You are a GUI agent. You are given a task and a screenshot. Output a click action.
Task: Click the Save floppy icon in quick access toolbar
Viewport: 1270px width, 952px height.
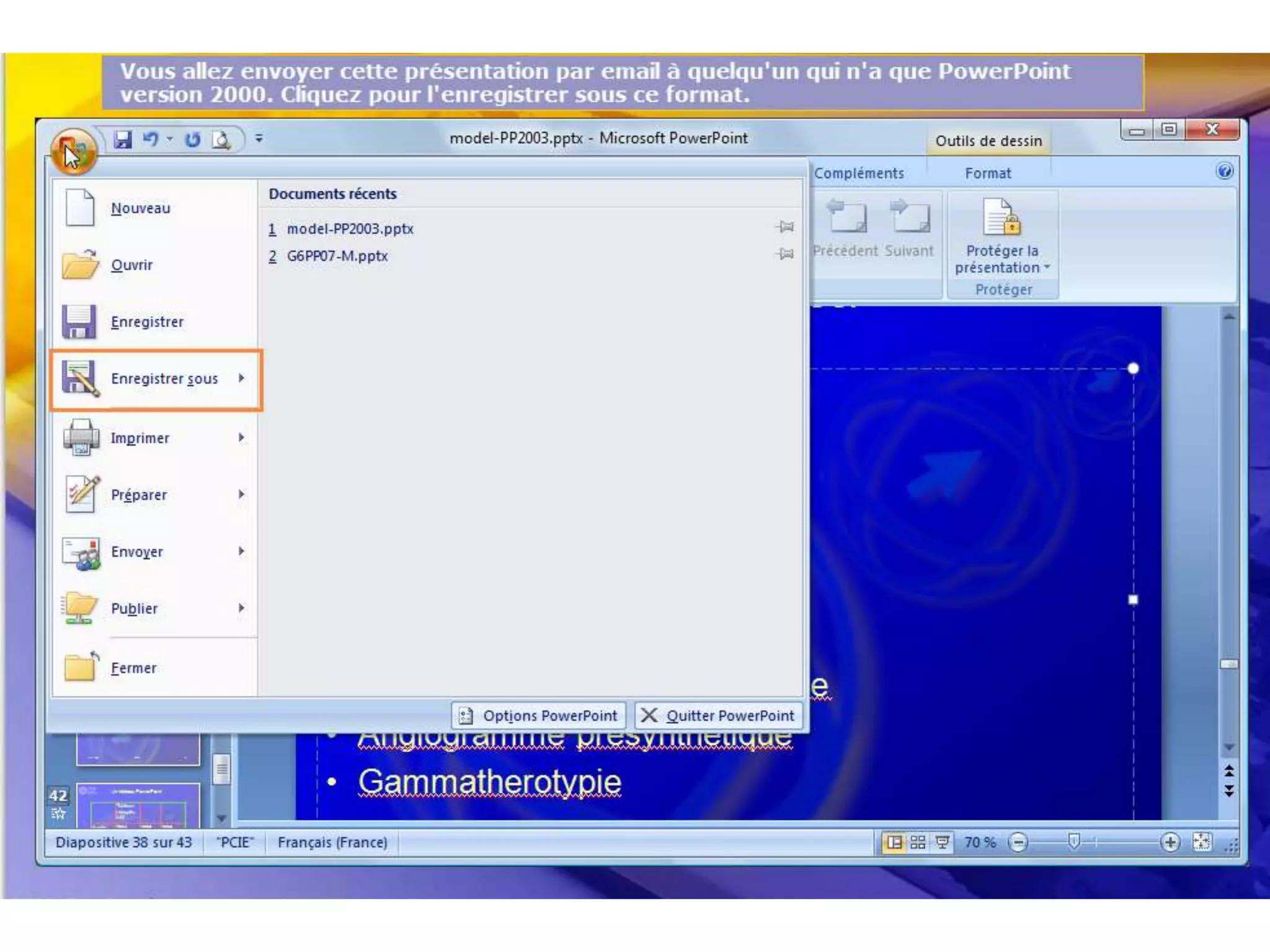[x=123, y=139]
